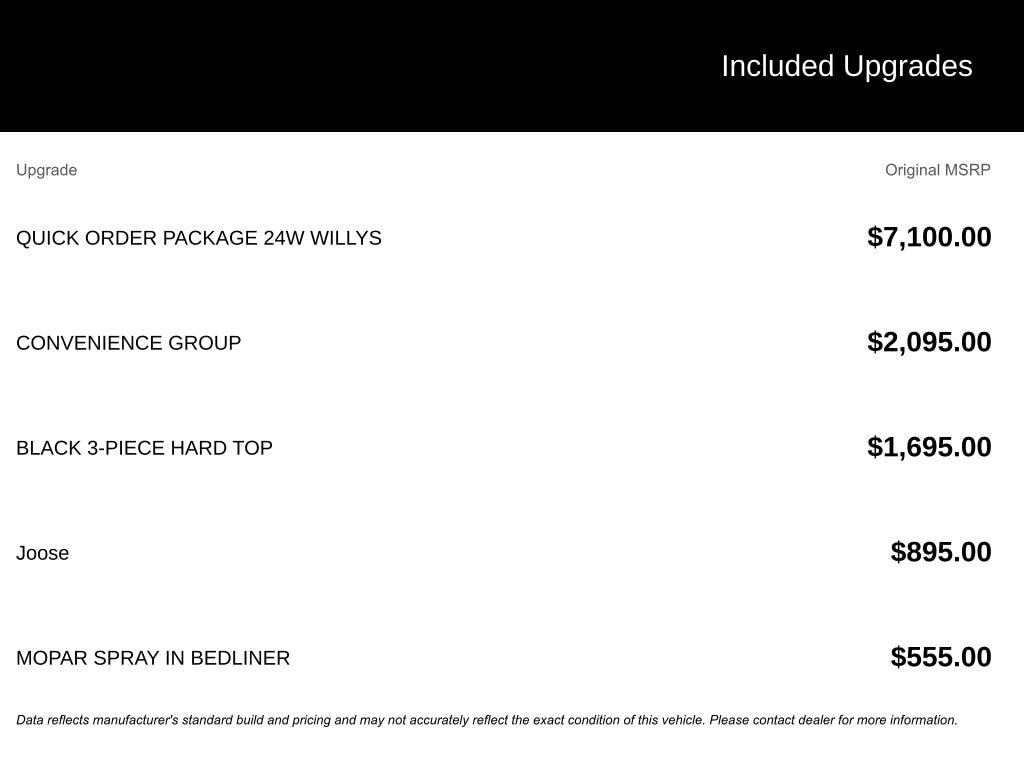Click the Original MSRP column header

pos(937,170)
